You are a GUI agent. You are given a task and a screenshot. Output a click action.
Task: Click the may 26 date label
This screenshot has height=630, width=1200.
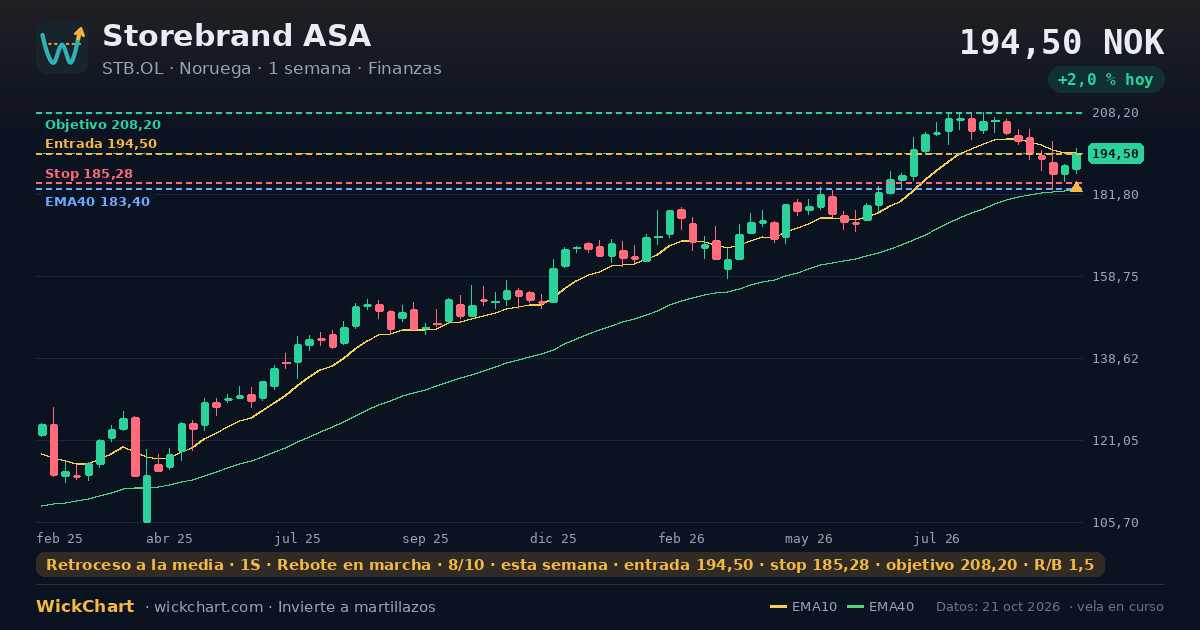point(809,538)
